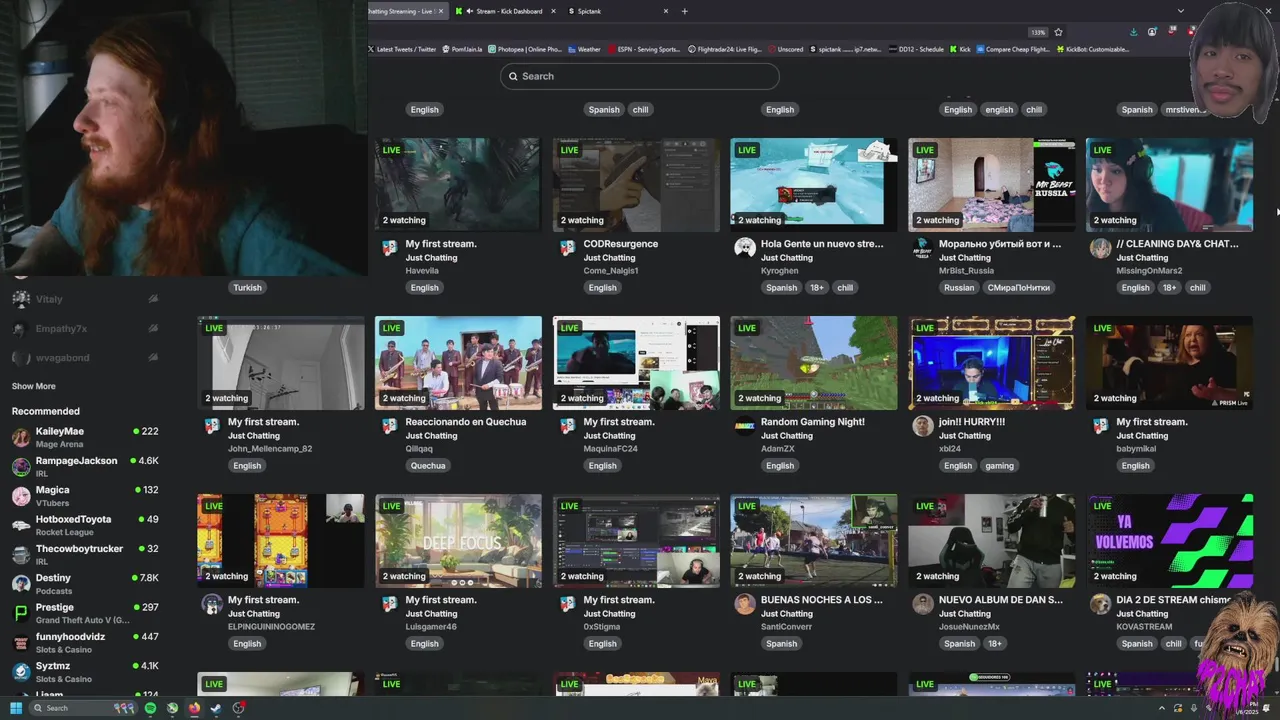This screenshot has height=720, width=1280.
Task: Open the Empathy7x channel in sidebar
Action: pyautogui.click(x=85, y=328)
